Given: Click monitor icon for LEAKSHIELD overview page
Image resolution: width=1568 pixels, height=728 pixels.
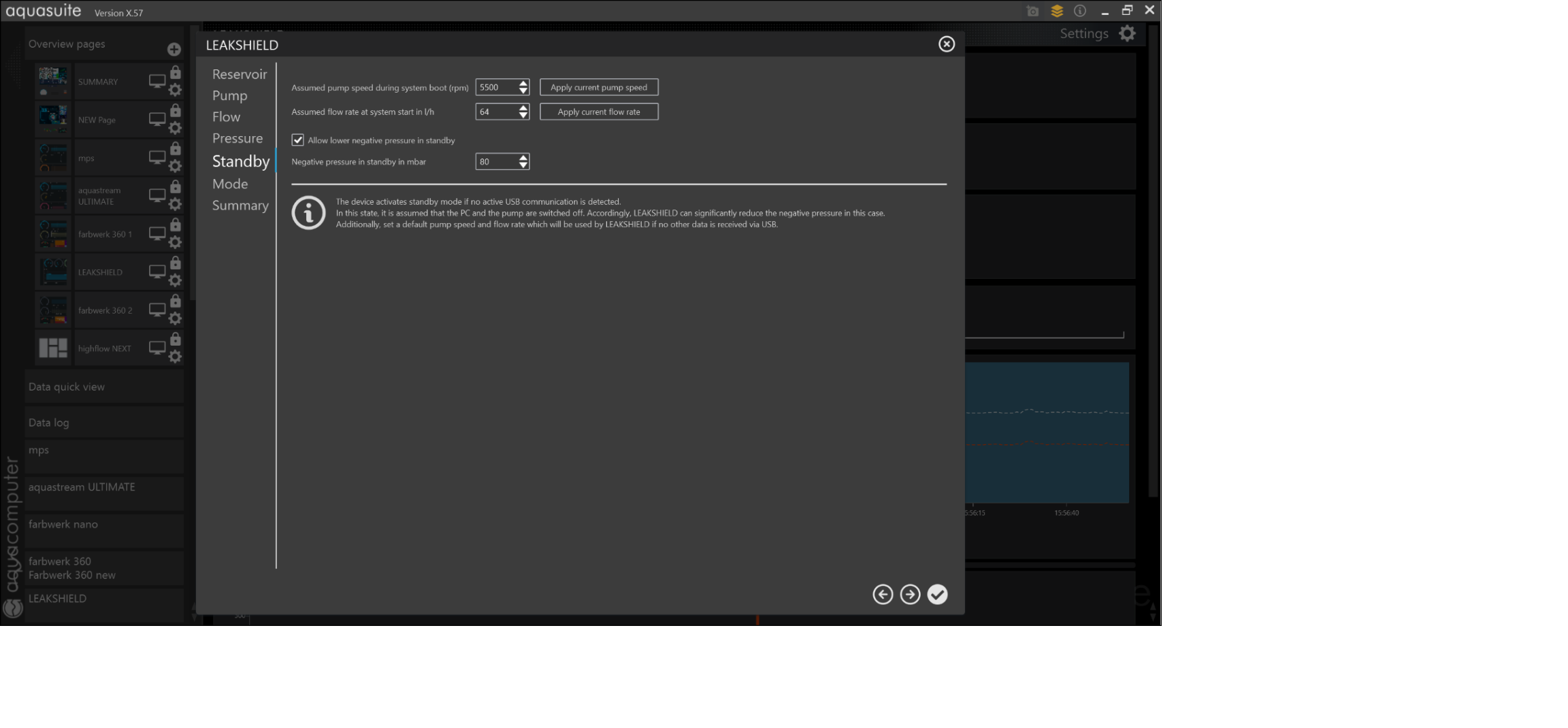Looking at the screenshot, I should point(157,272).
